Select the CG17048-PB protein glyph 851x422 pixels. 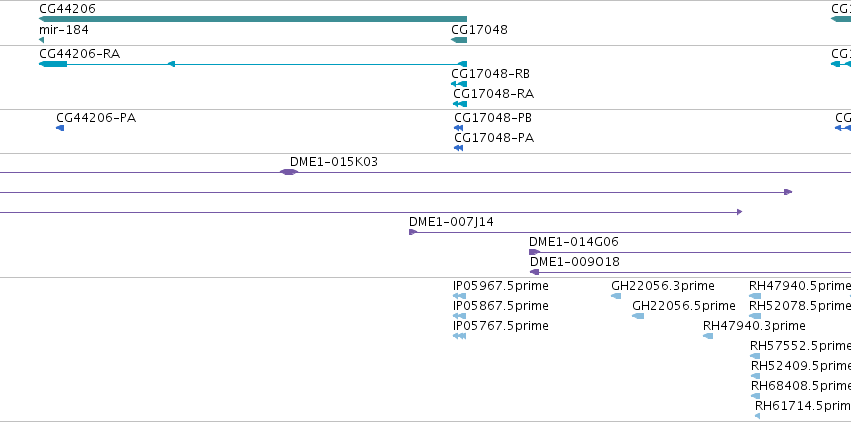[459, 128]
